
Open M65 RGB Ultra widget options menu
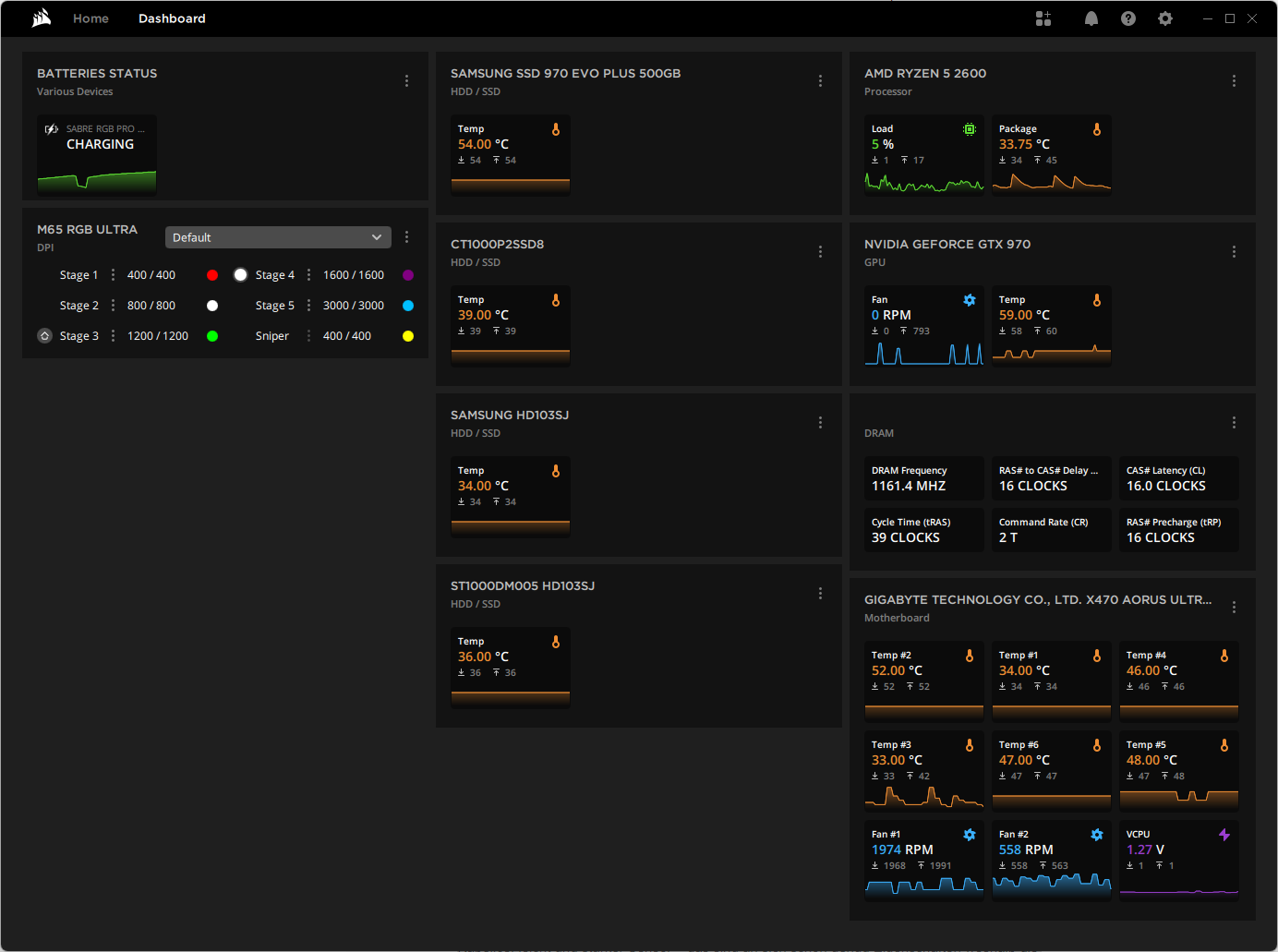point(406,237)
